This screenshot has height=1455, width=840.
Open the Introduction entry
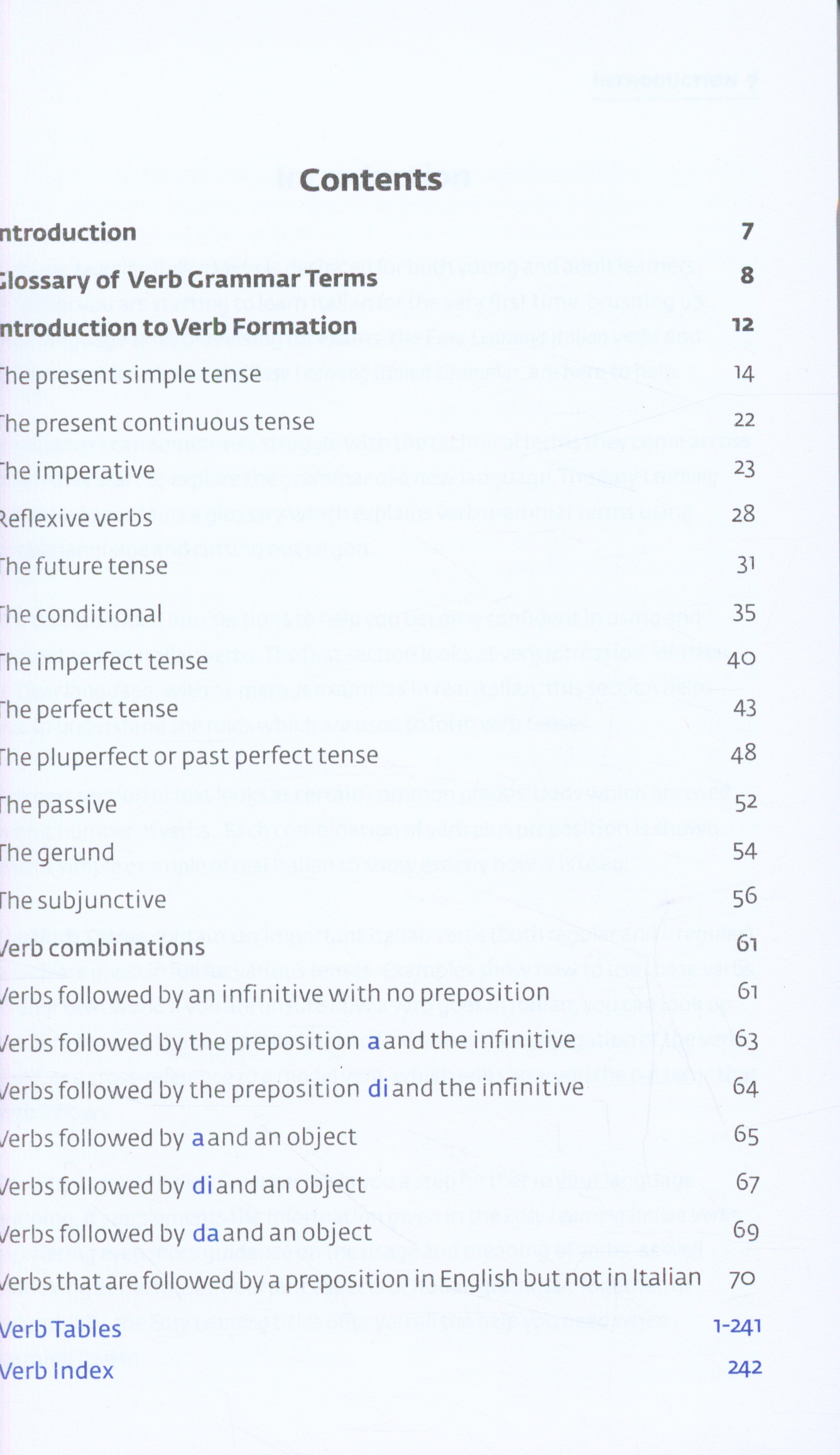(68, 233)
